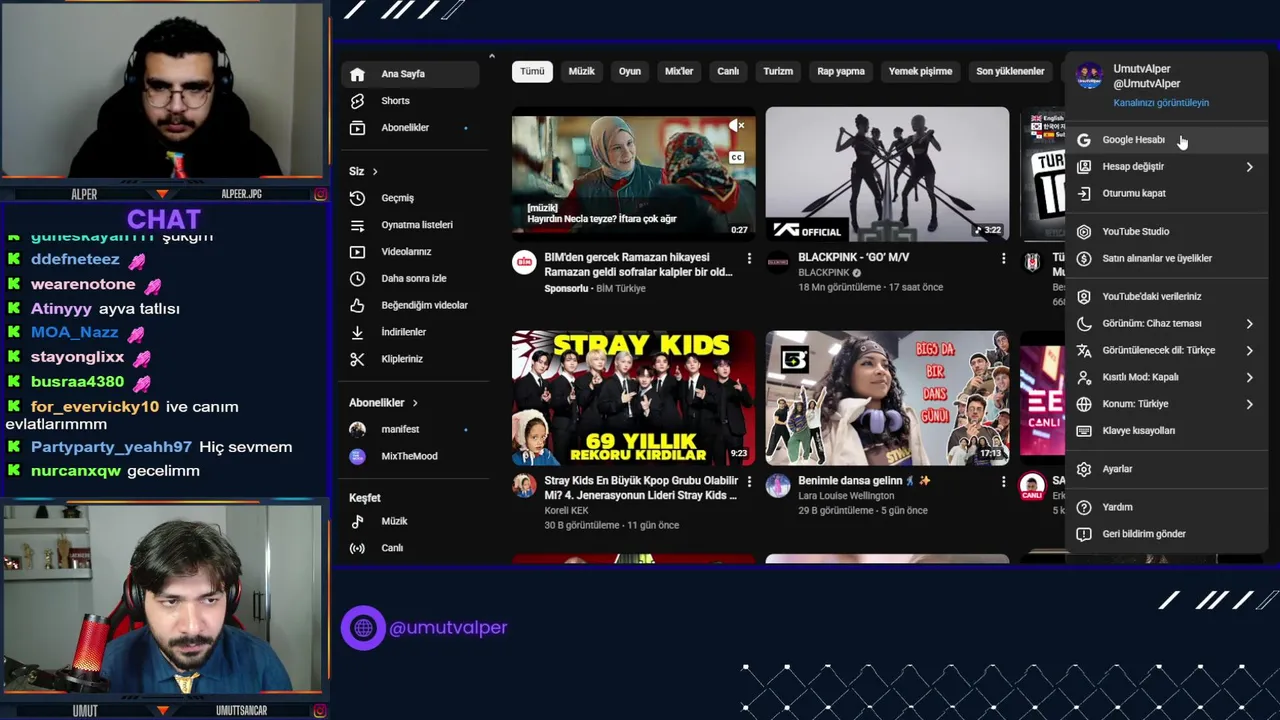Expand Görünüm: Cihaz teması submenu
Screen dimensions: 1280x720
pos(1250,324)
